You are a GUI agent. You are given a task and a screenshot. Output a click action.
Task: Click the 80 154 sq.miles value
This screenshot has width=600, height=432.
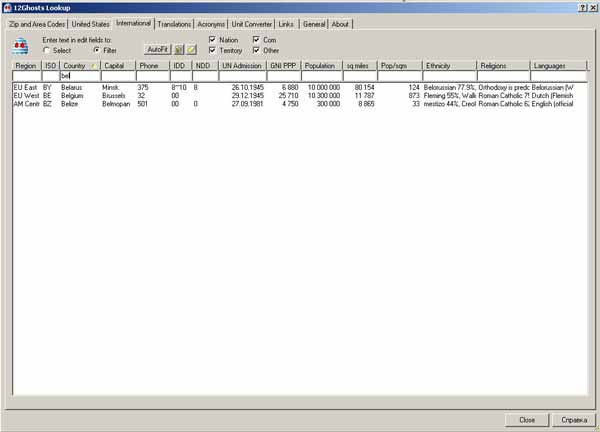pyautogui.click(x=364, y=88)
